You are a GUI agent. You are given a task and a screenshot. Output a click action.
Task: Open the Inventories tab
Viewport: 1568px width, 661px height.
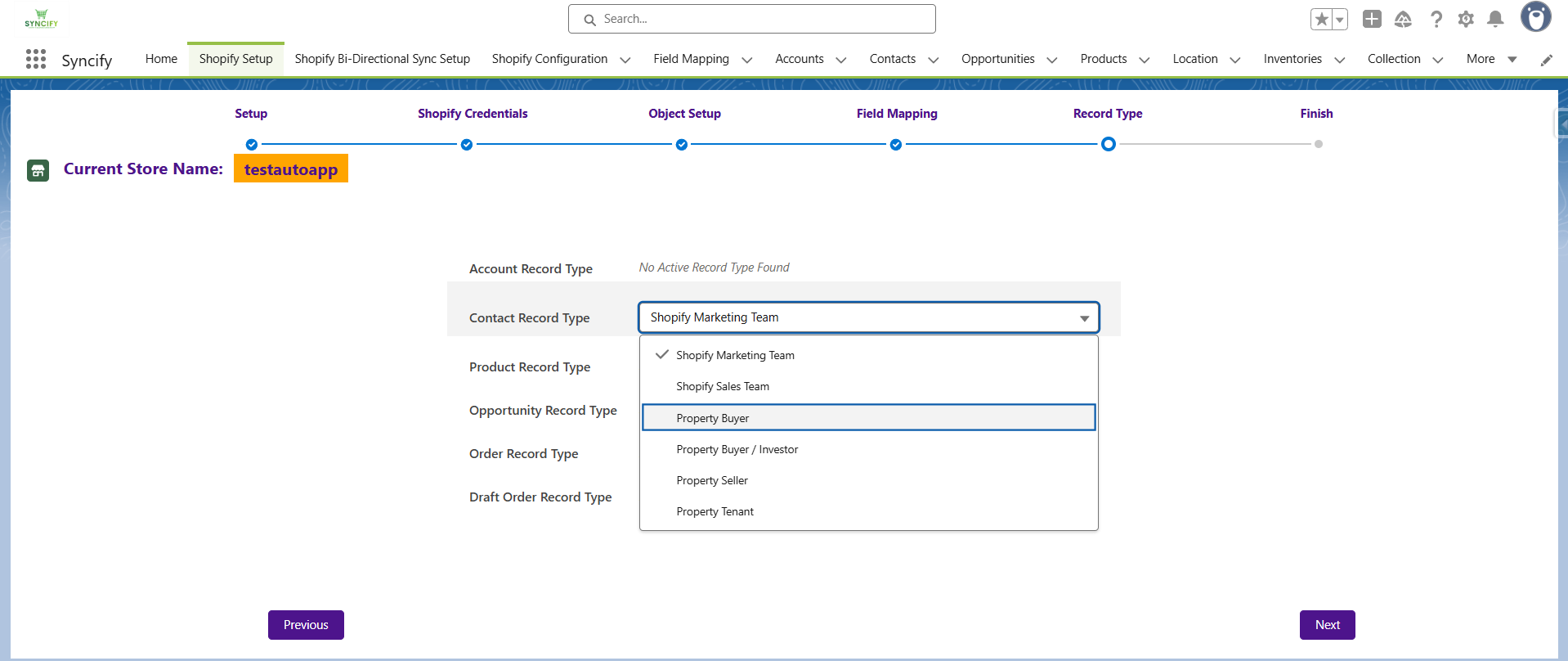[1292, 59]
